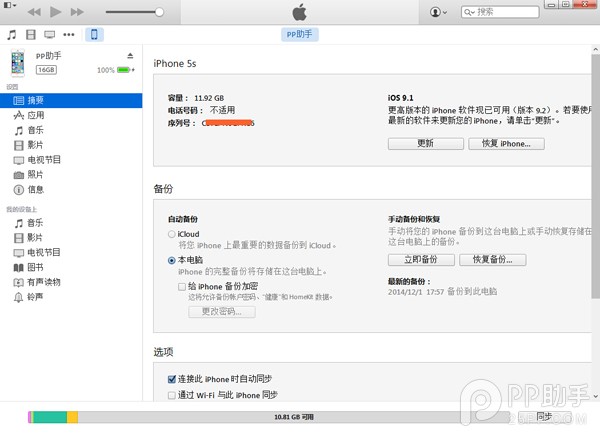Image resolution: width=600 pixels, height=433 pixels.
Task: Click the 立即备份 button
Action: (x=420, y=260)
